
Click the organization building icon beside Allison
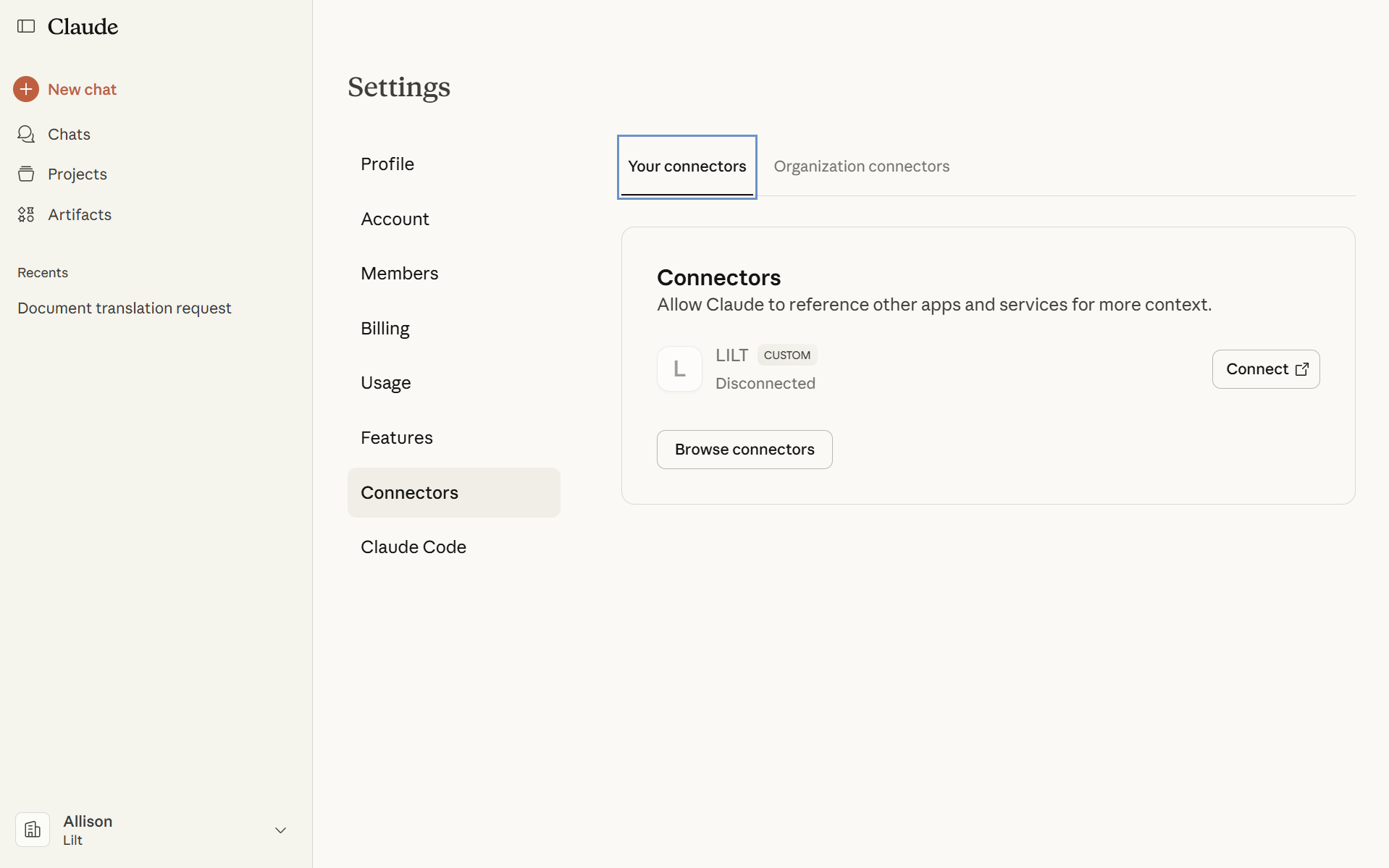pos(33,830)
